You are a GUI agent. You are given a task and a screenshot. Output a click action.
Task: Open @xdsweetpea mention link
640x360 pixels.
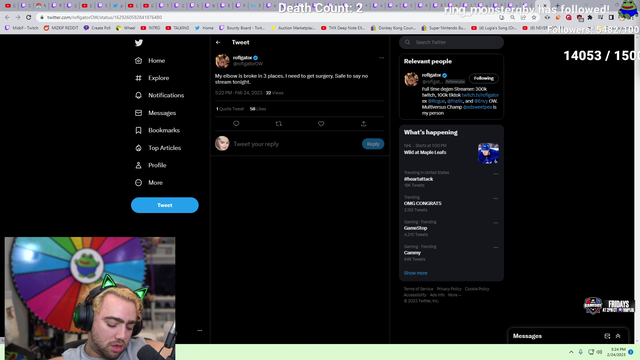pos(477,107)
